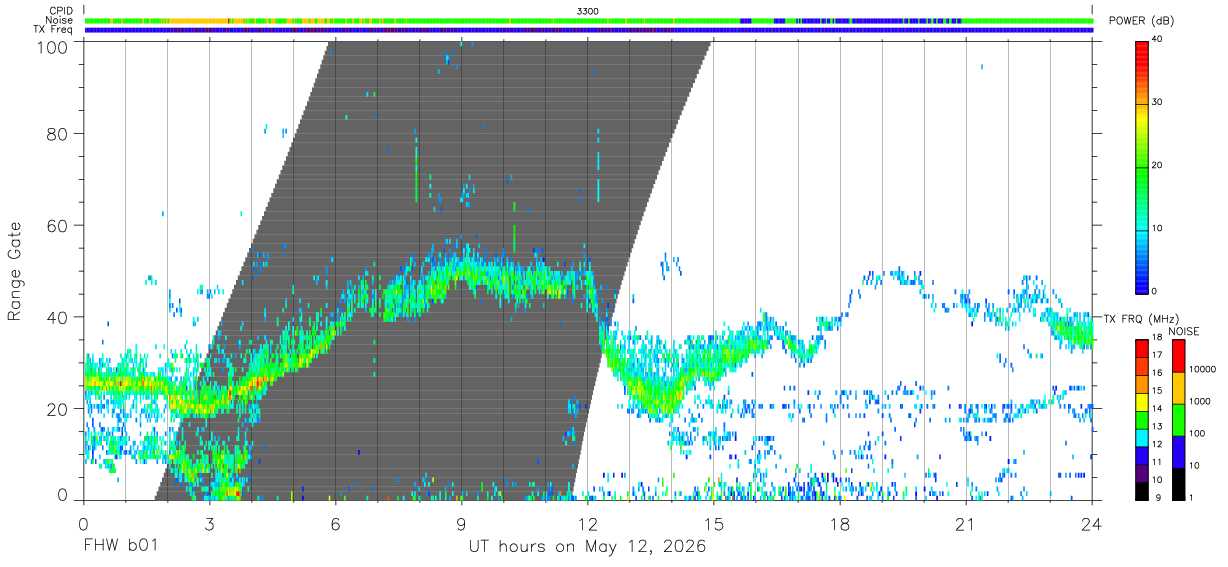Click the Noise row label
Image resolution: width=1228 pixels, height=567 pixels.
(60, 20)
